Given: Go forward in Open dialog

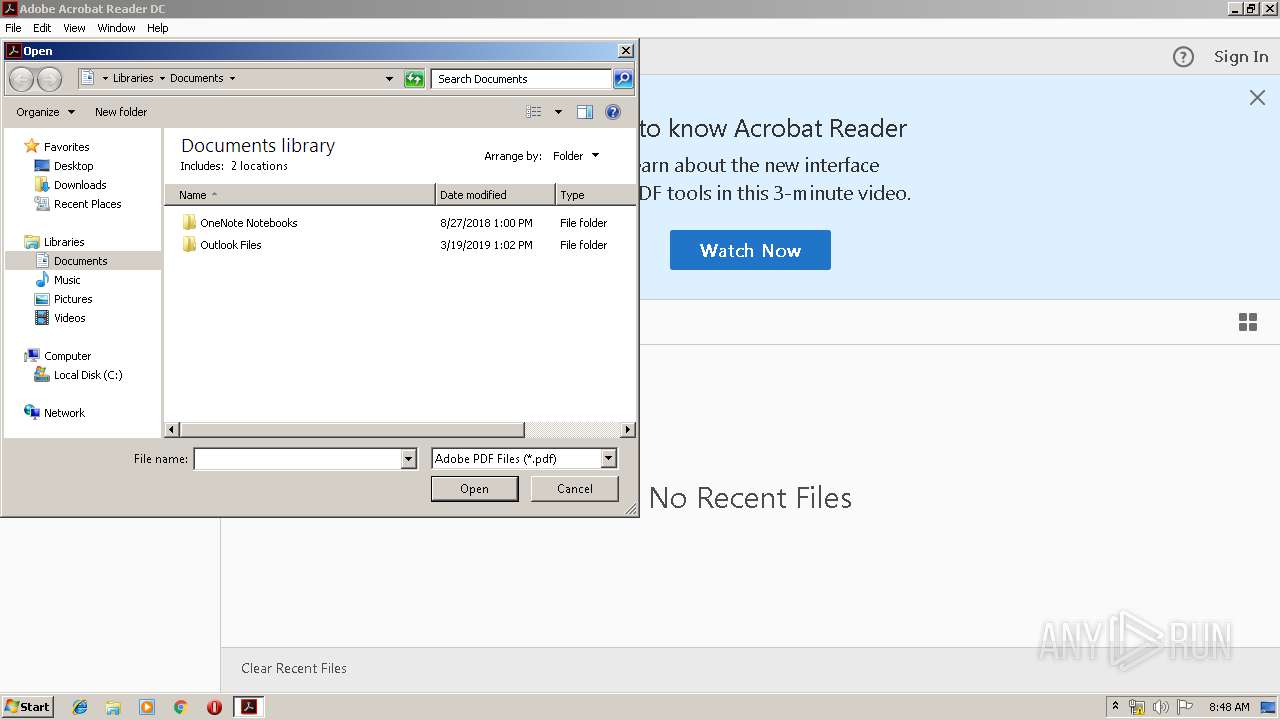Looking at the screenshot, I should pyautogui.click(x=49, y=79).
